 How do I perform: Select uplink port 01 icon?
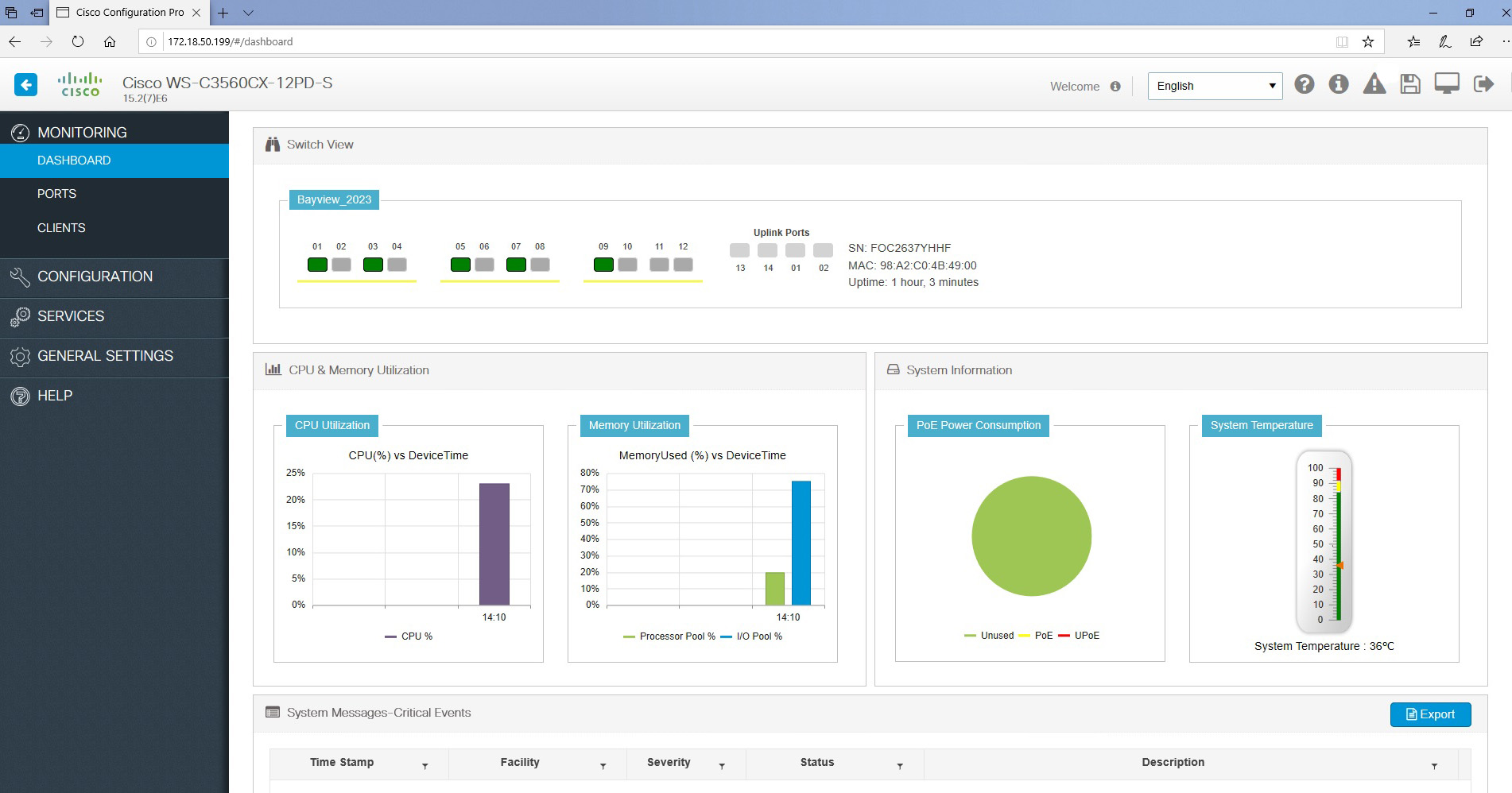click(x=795, y=250)
